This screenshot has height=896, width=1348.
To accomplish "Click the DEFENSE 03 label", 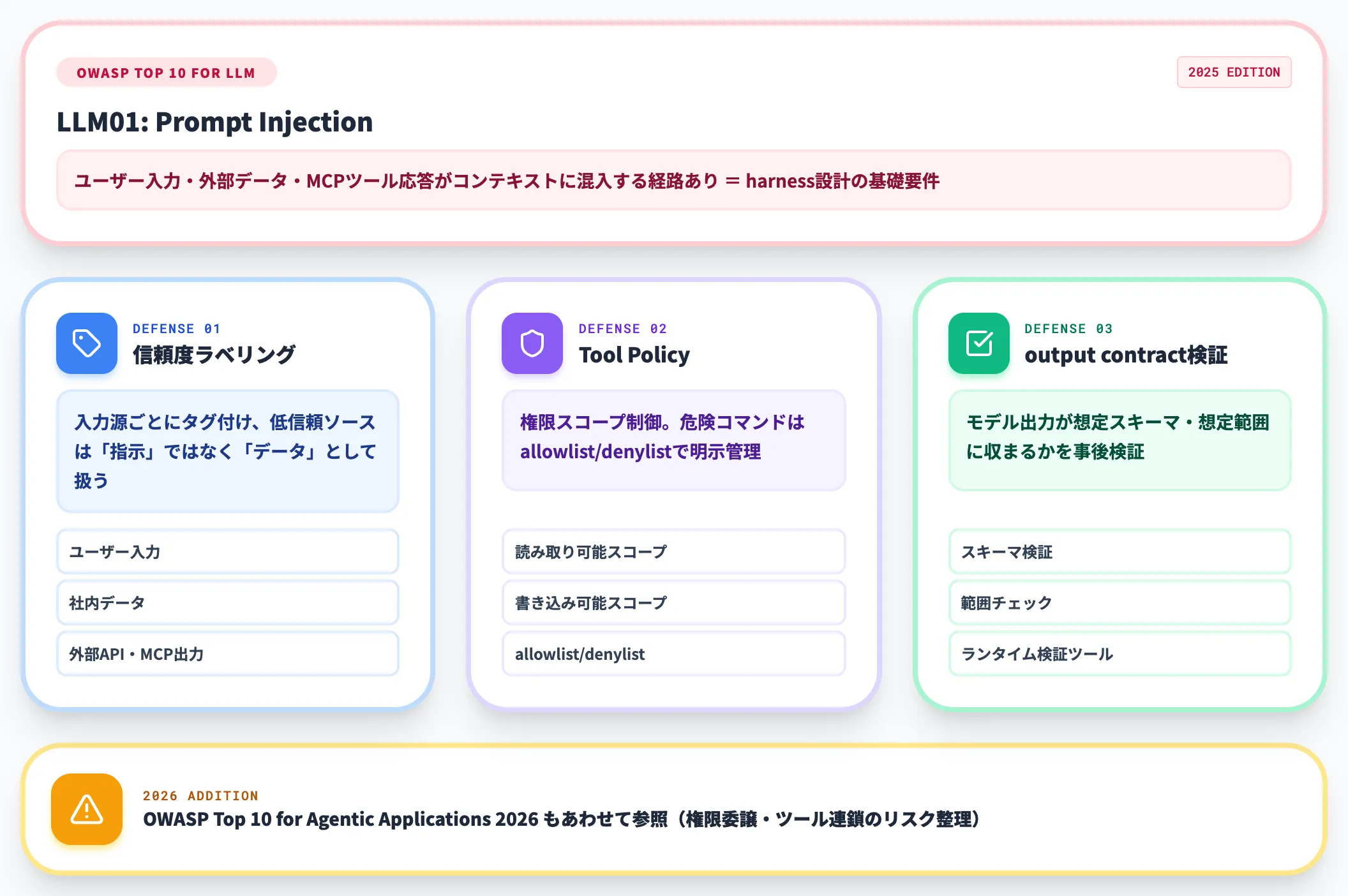I will 1068,329.
